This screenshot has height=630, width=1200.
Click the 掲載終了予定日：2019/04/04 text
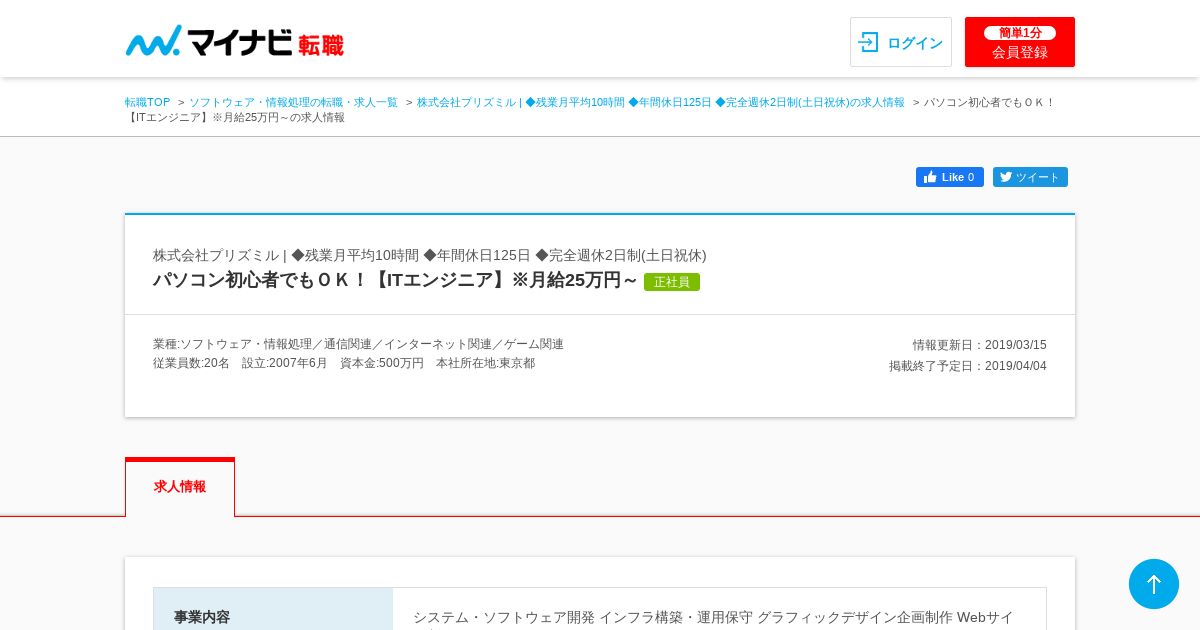pyautogui.click(x=968, y=366)
